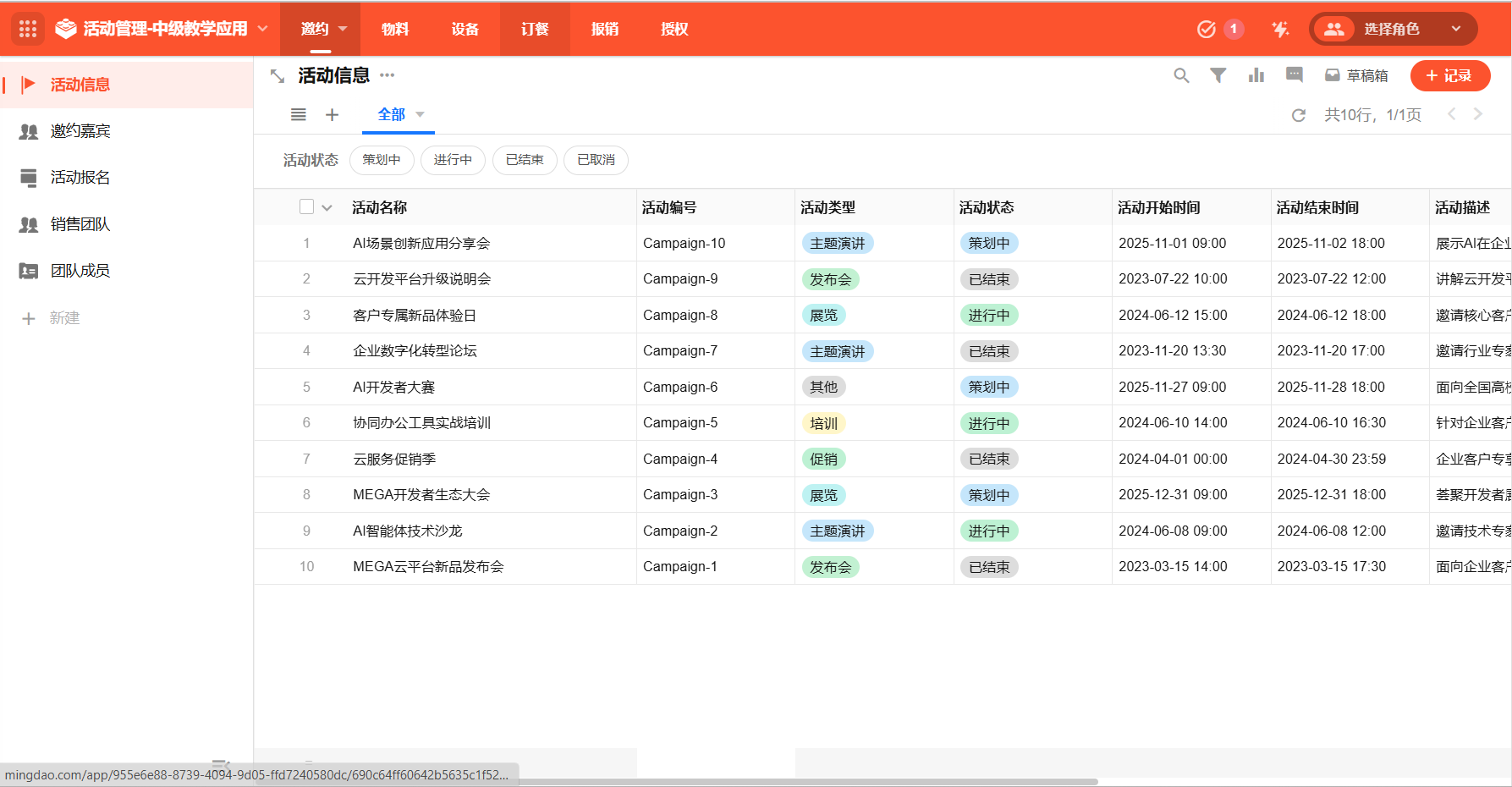The width and height of the screenshot is (1512, 787).
Task: Open the discussion comments icon
Action: pyautogui.click(x=1294, y=75)
